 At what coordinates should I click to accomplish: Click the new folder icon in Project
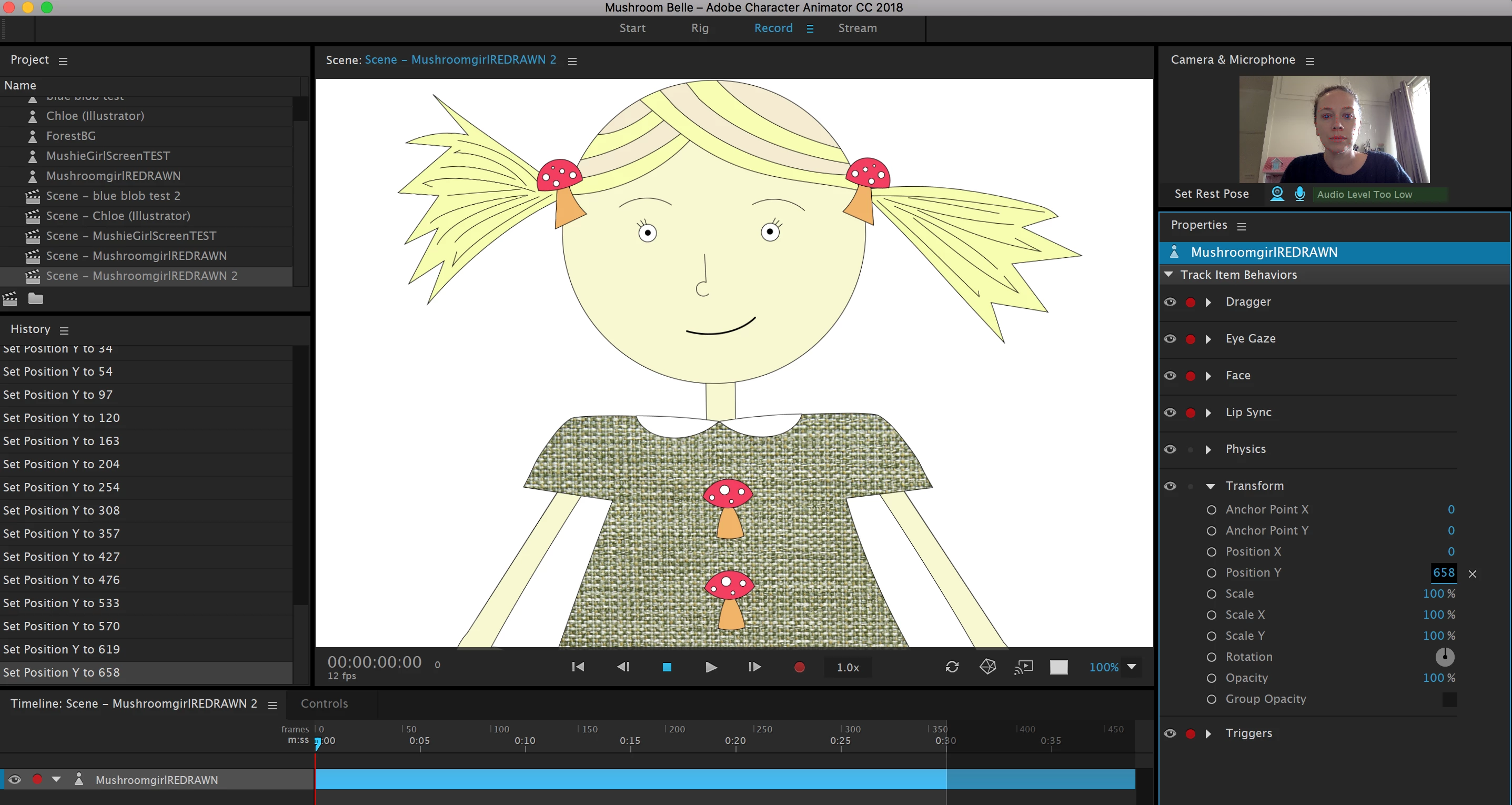coord(36,299)
